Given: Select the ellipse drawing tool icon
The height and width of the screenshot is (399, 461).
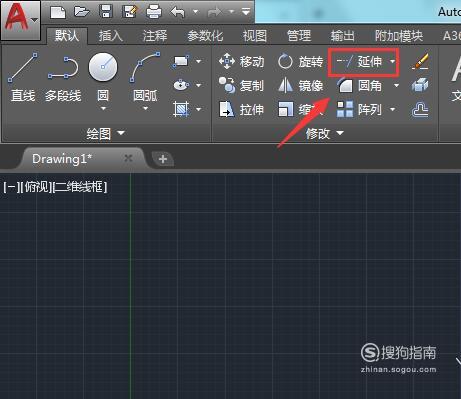Looking at the screenshot, I should click(x=181, y=85).
